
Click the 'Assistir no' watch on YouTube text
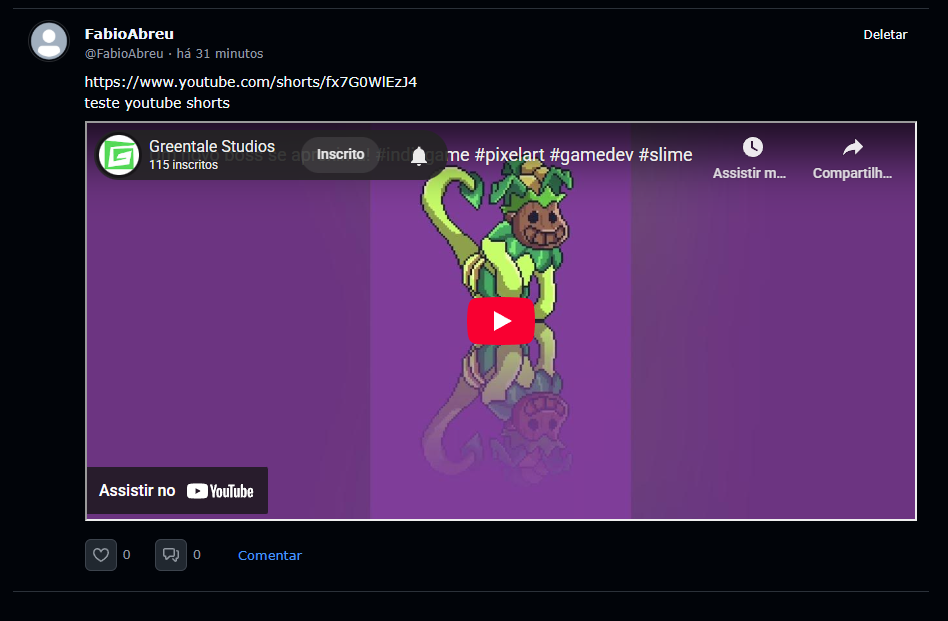click(137, 491)
